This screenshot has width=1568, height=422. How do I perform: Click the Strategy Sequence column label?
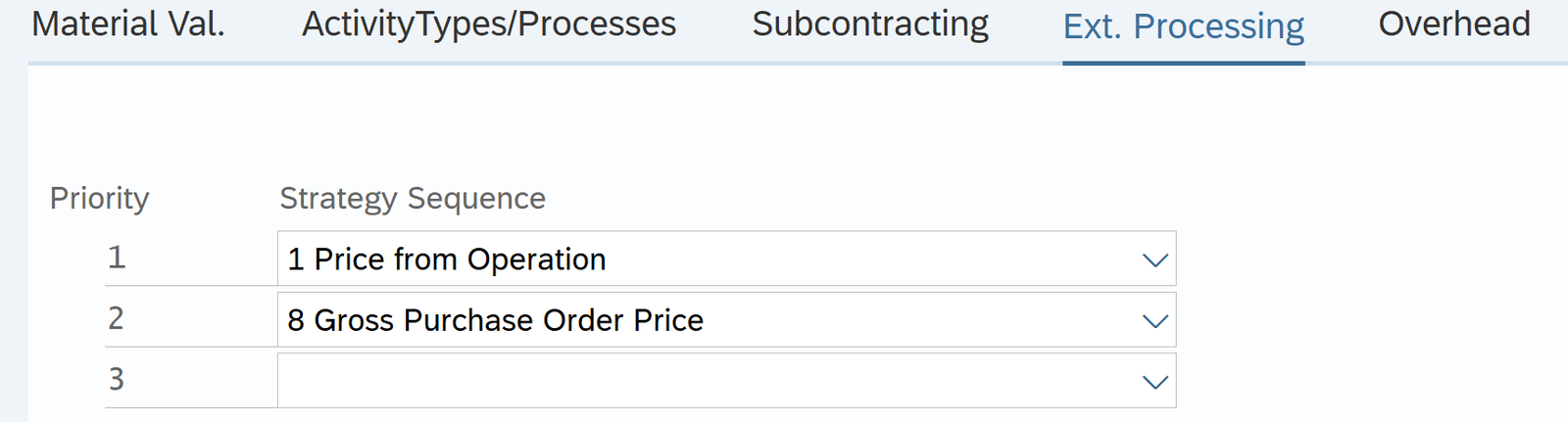413,198
